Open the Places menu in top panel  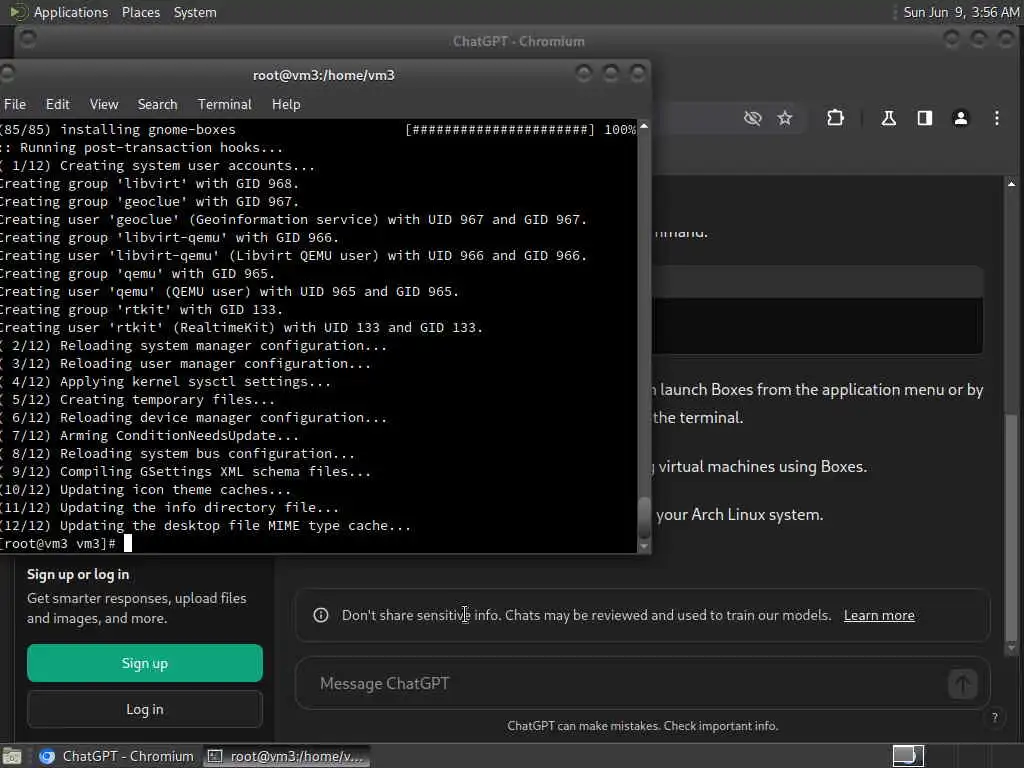click(x=141, y=12)
